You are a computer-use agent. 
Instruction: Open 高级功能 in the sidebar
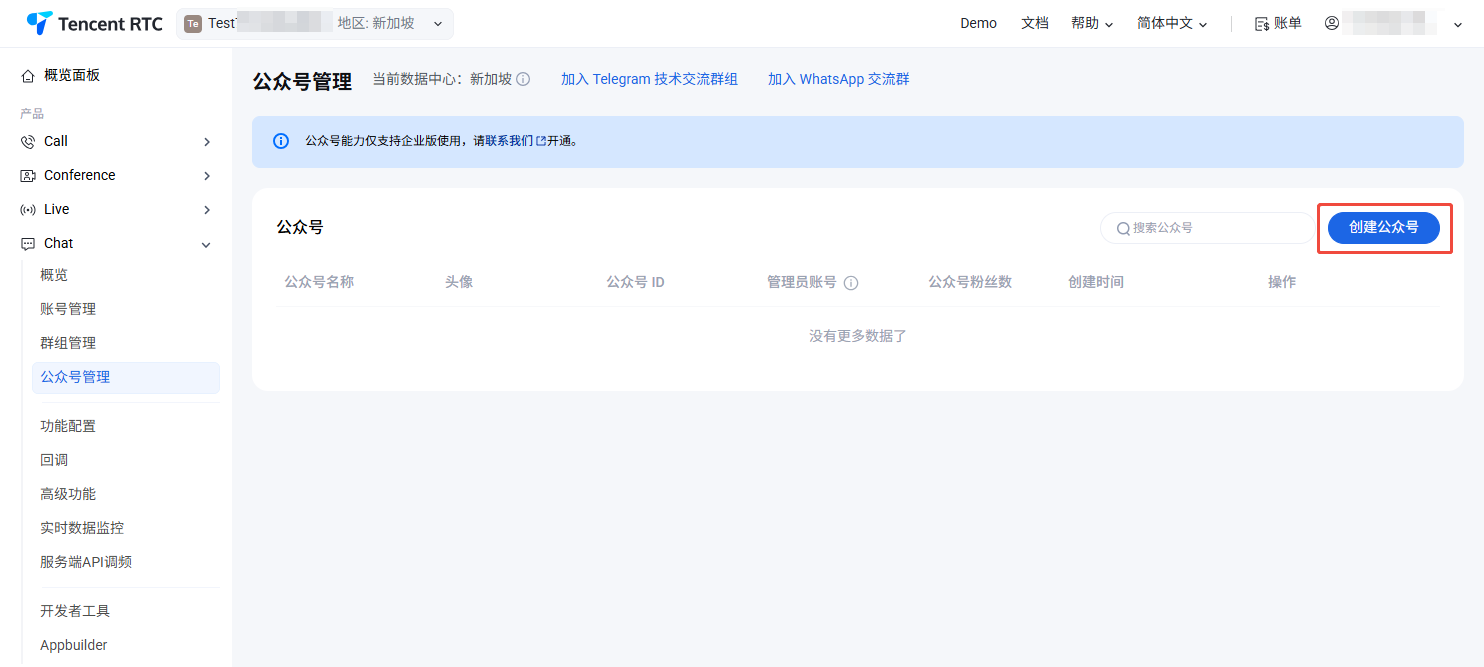(x=68, y=494)
